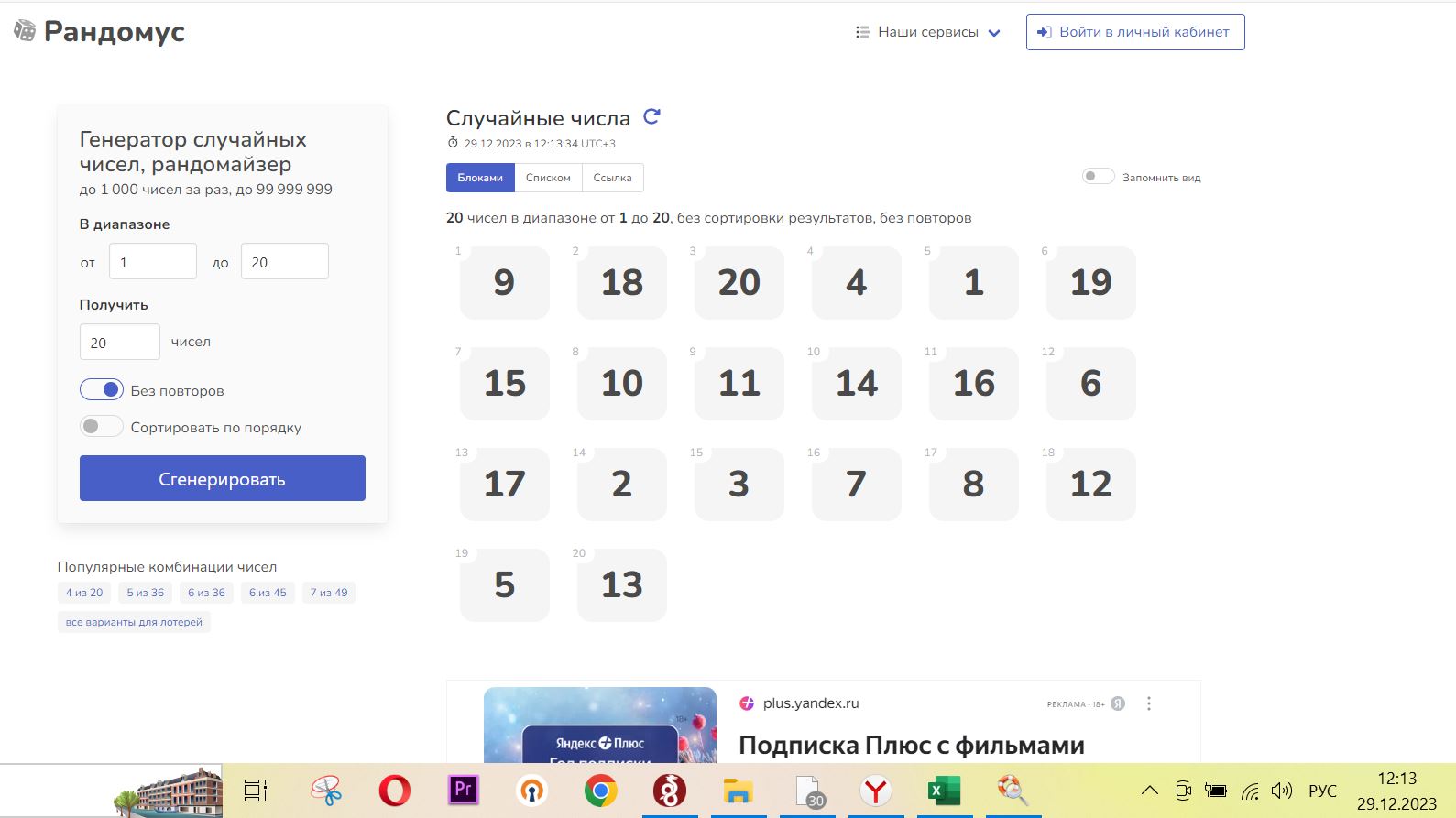This screenshot has height=818, width=1456.
Task: Open Google Chrome from the taskbar
Action: (601, 791)
